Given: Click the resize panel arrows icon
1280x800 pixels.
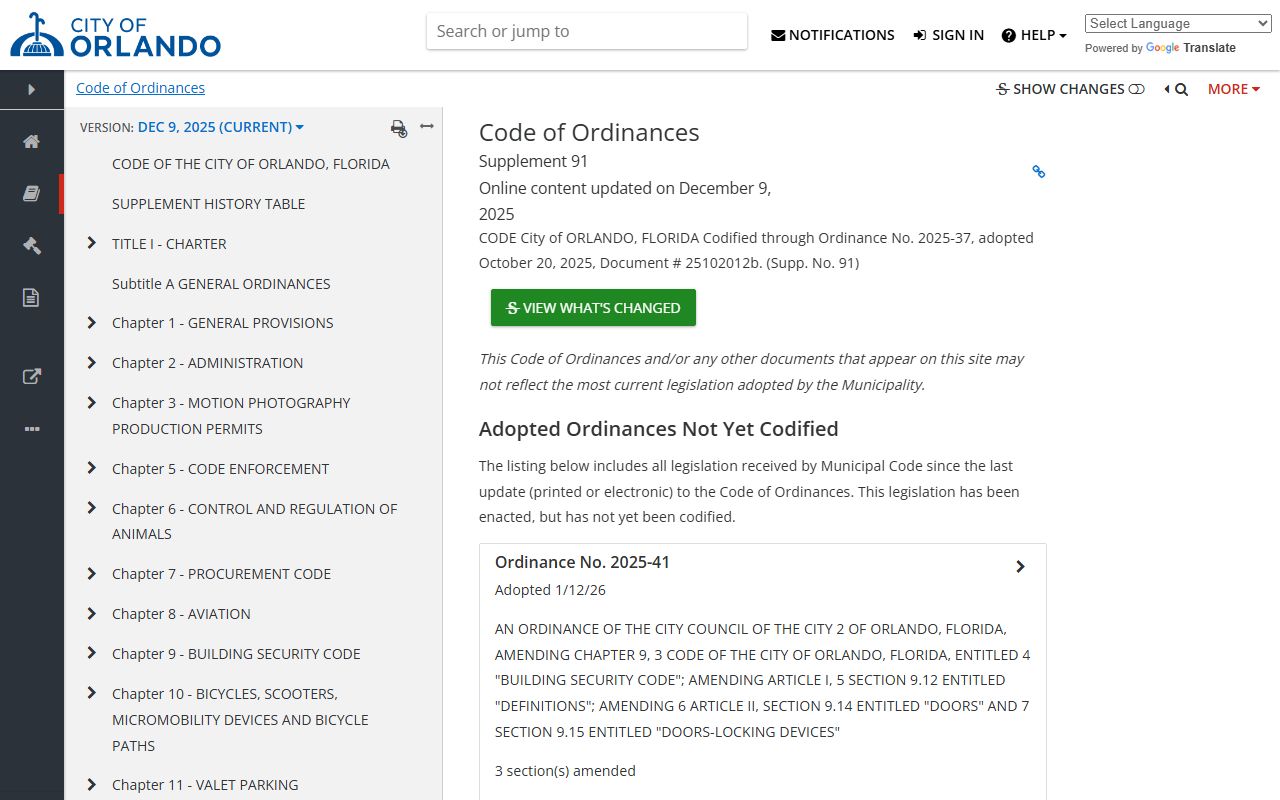Looking at the screenshot, I should tap(427, 126).
